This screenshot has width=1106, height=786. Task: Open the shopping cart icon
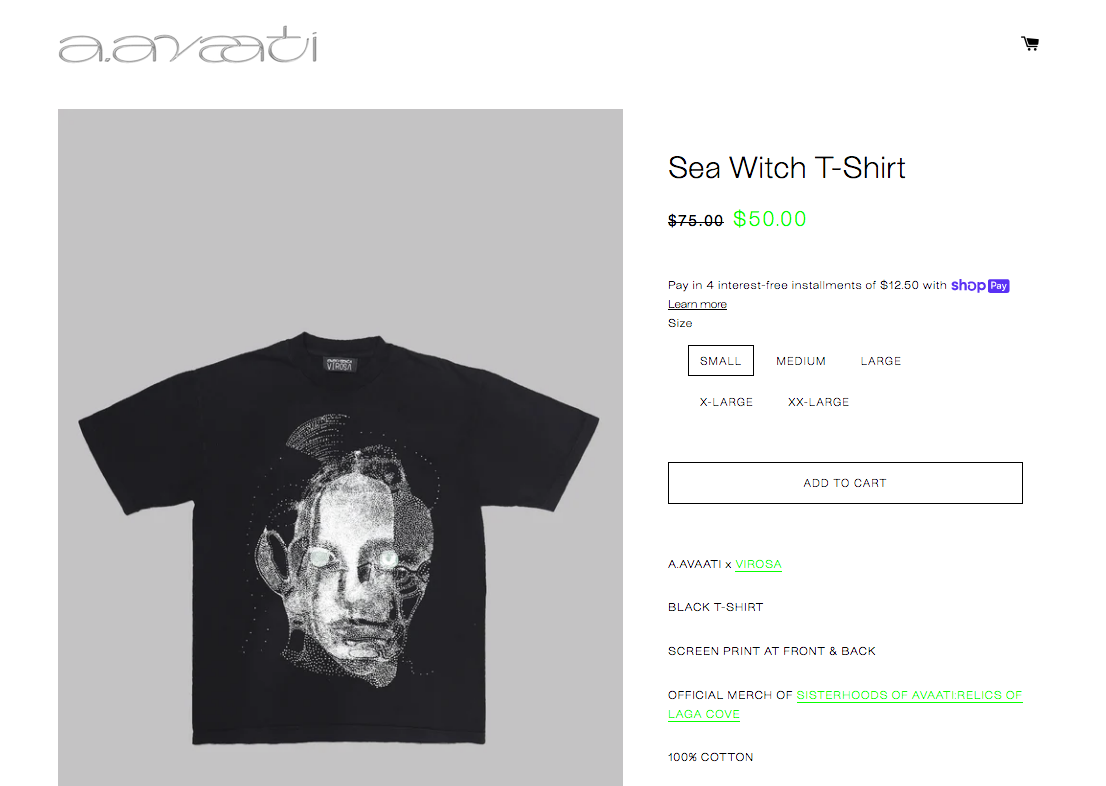click(1030, 44)
